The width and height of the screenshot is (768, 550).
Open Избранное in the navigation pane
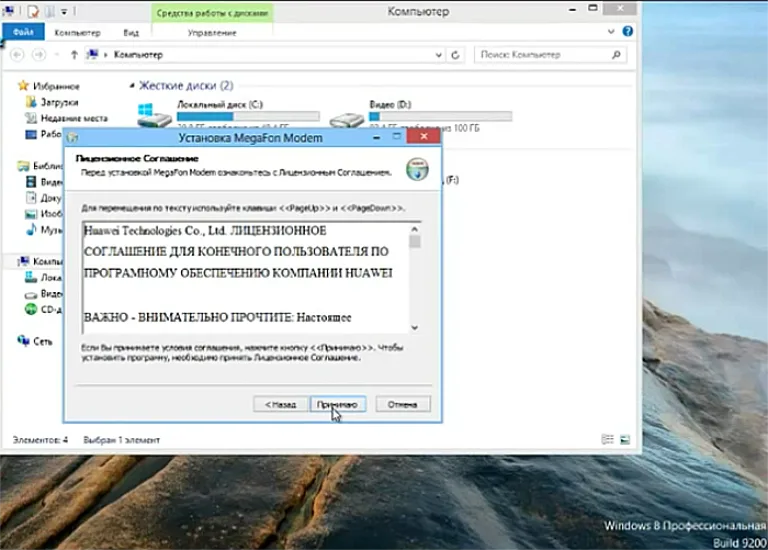(x=56, y=86)
